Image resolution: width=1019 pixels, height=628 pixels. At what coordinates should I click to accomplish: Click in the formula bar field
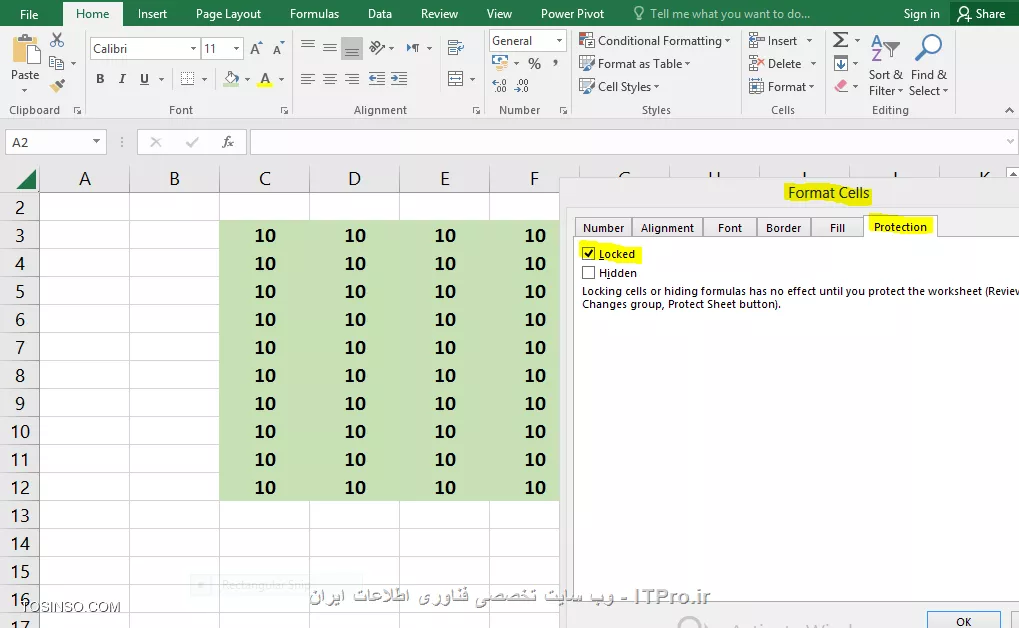click(633, 142)
